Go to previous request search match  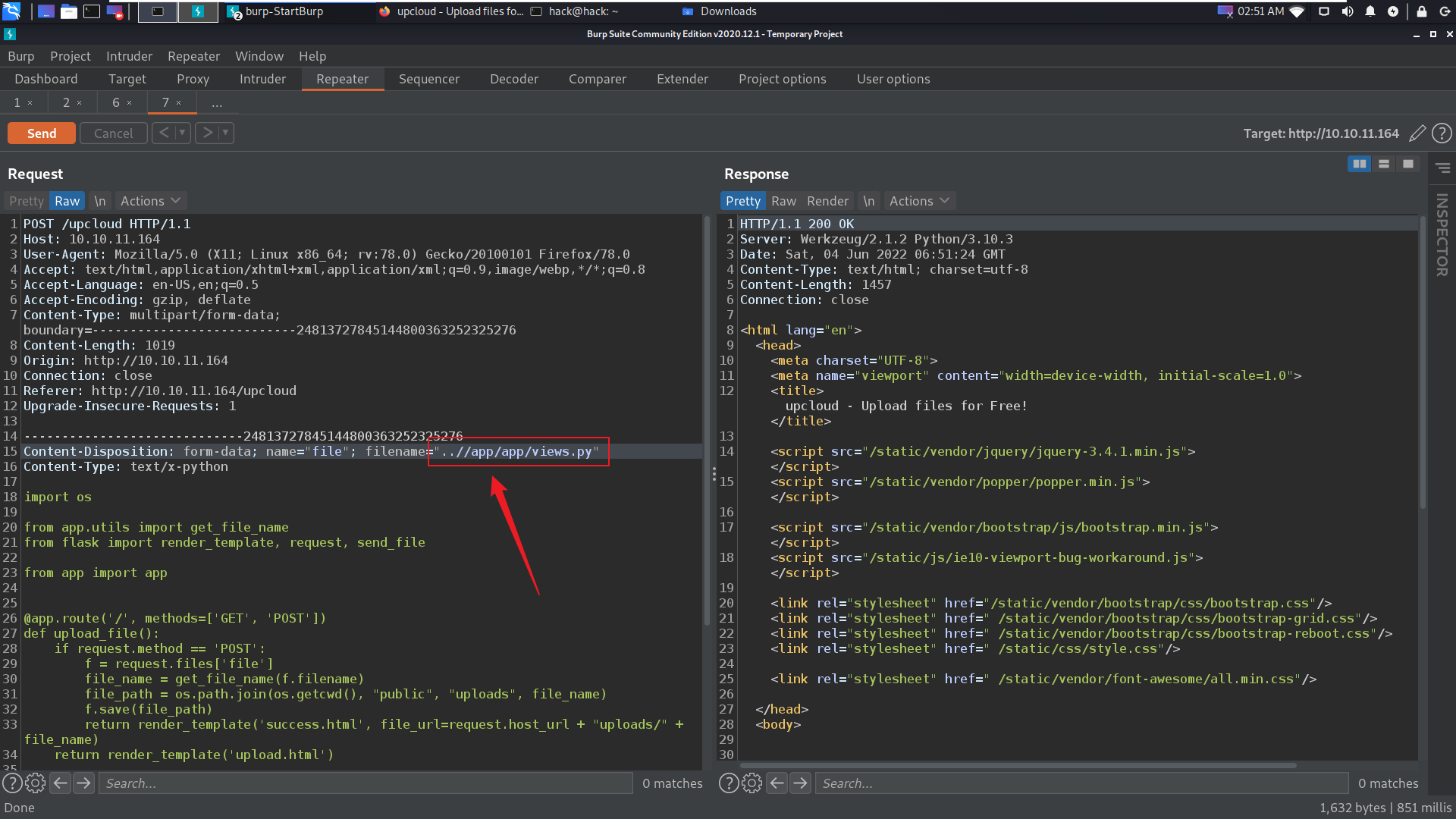61,783
